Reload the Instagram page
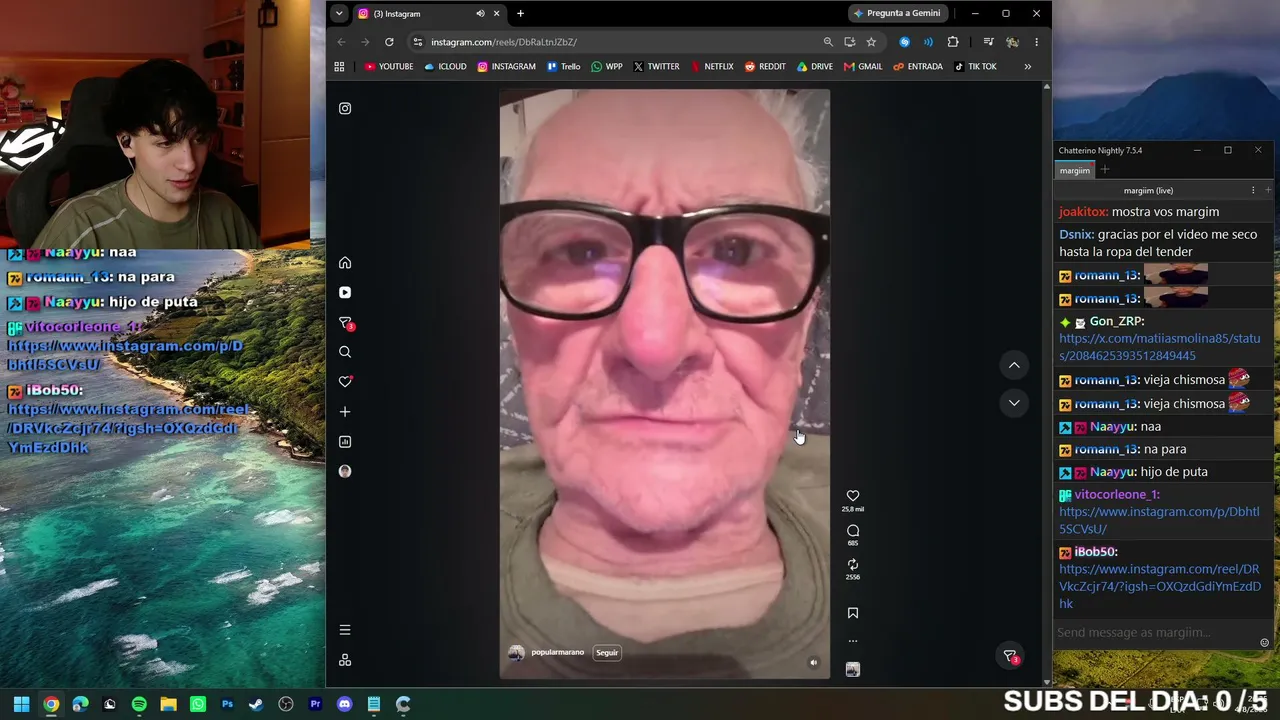 click(389, 42)
